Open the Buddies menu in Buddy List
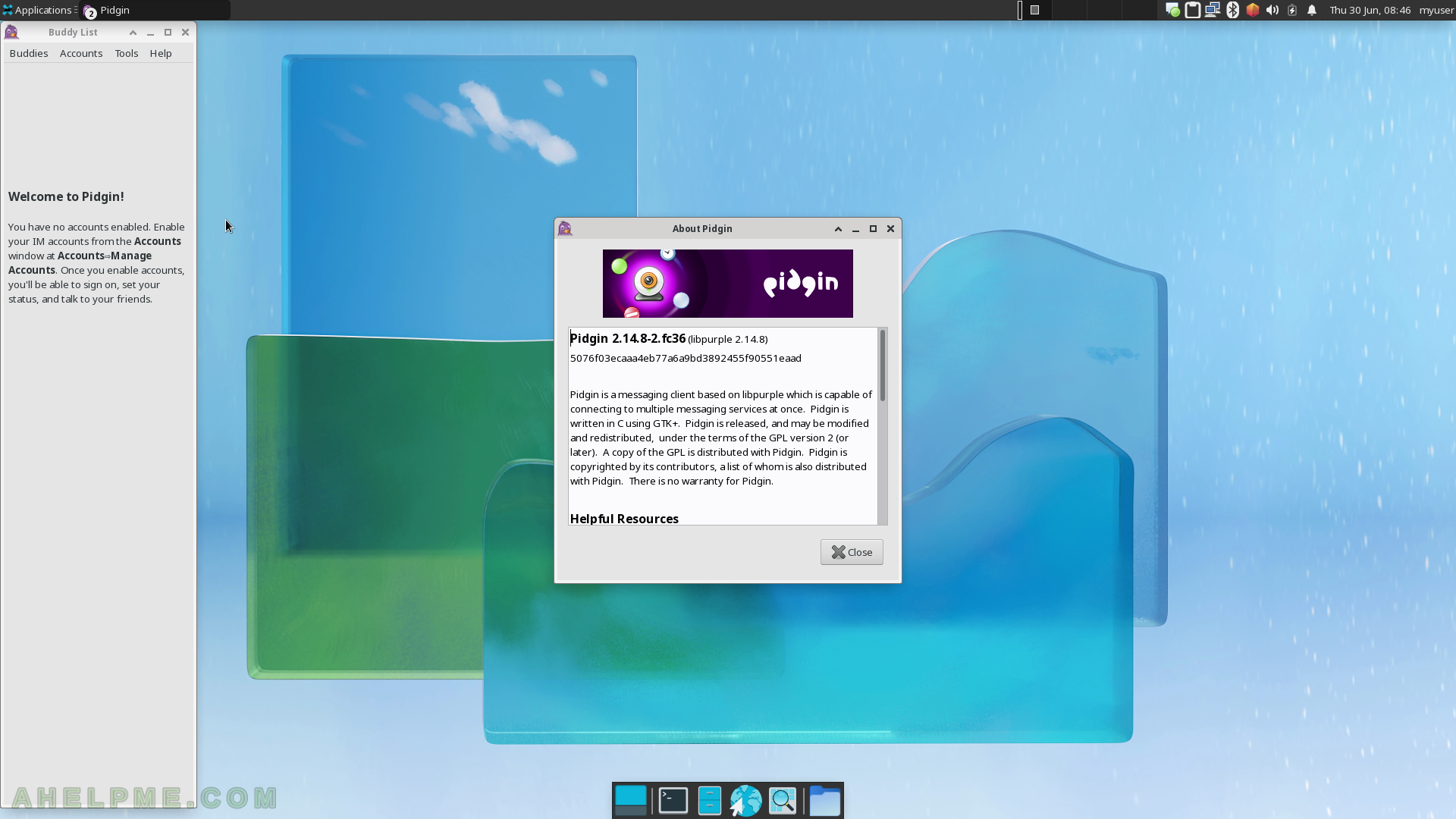 (29, 53)
